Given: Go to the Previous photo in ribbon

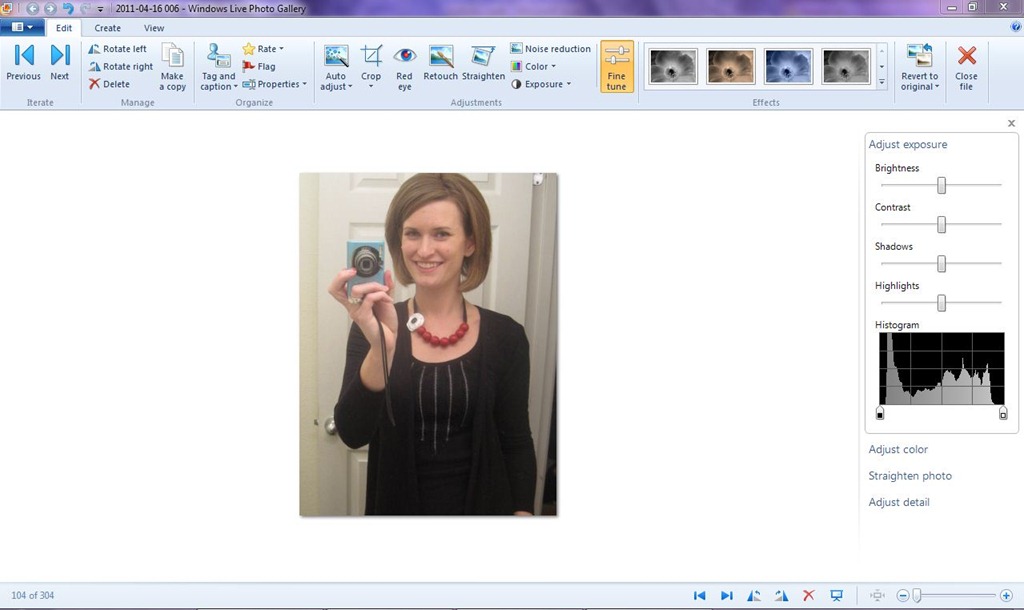Looking at the screenshot, I should click(x=24, y=63).
